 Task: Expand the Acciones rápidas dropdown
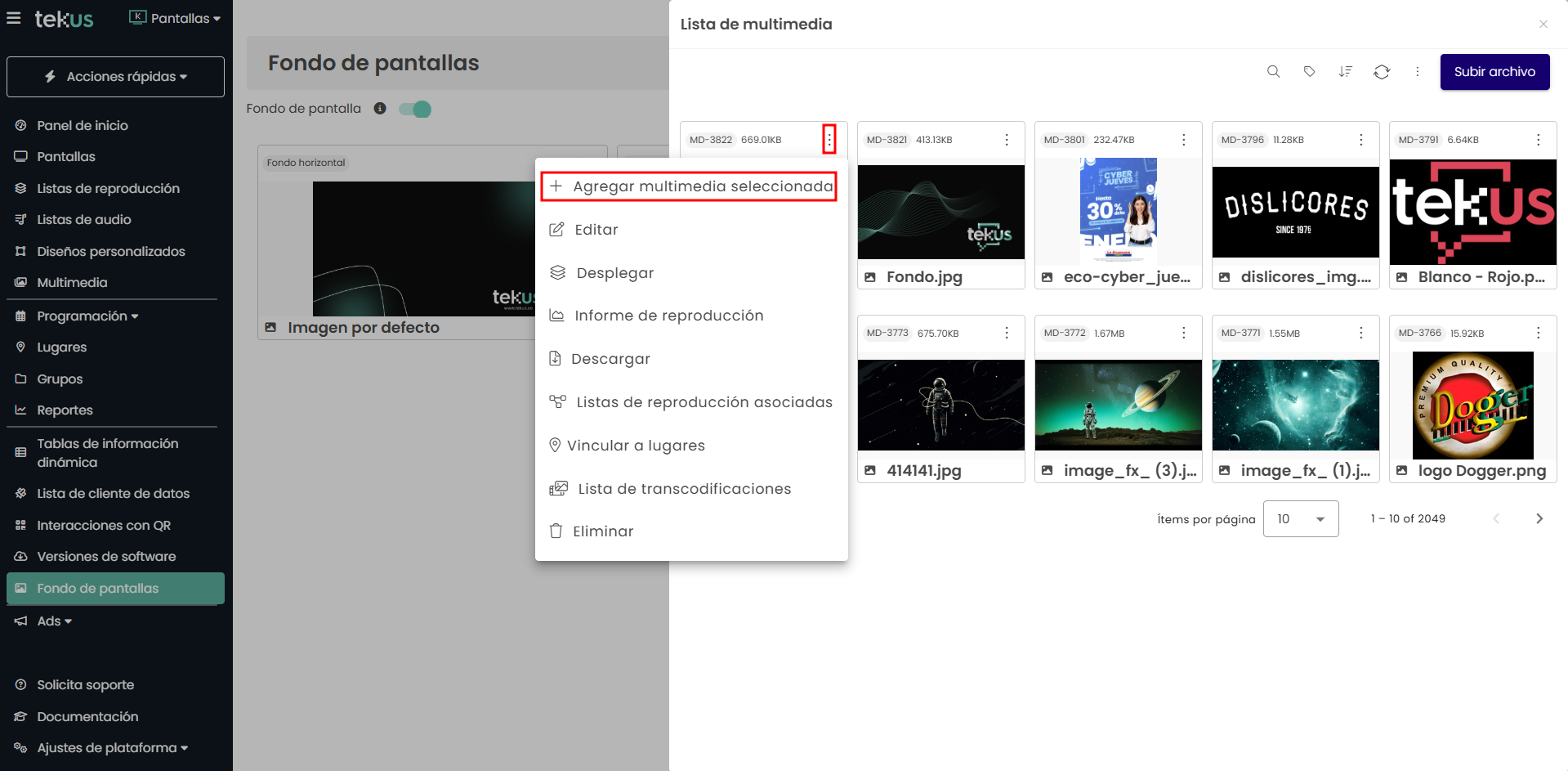click(x=115, y=77)
